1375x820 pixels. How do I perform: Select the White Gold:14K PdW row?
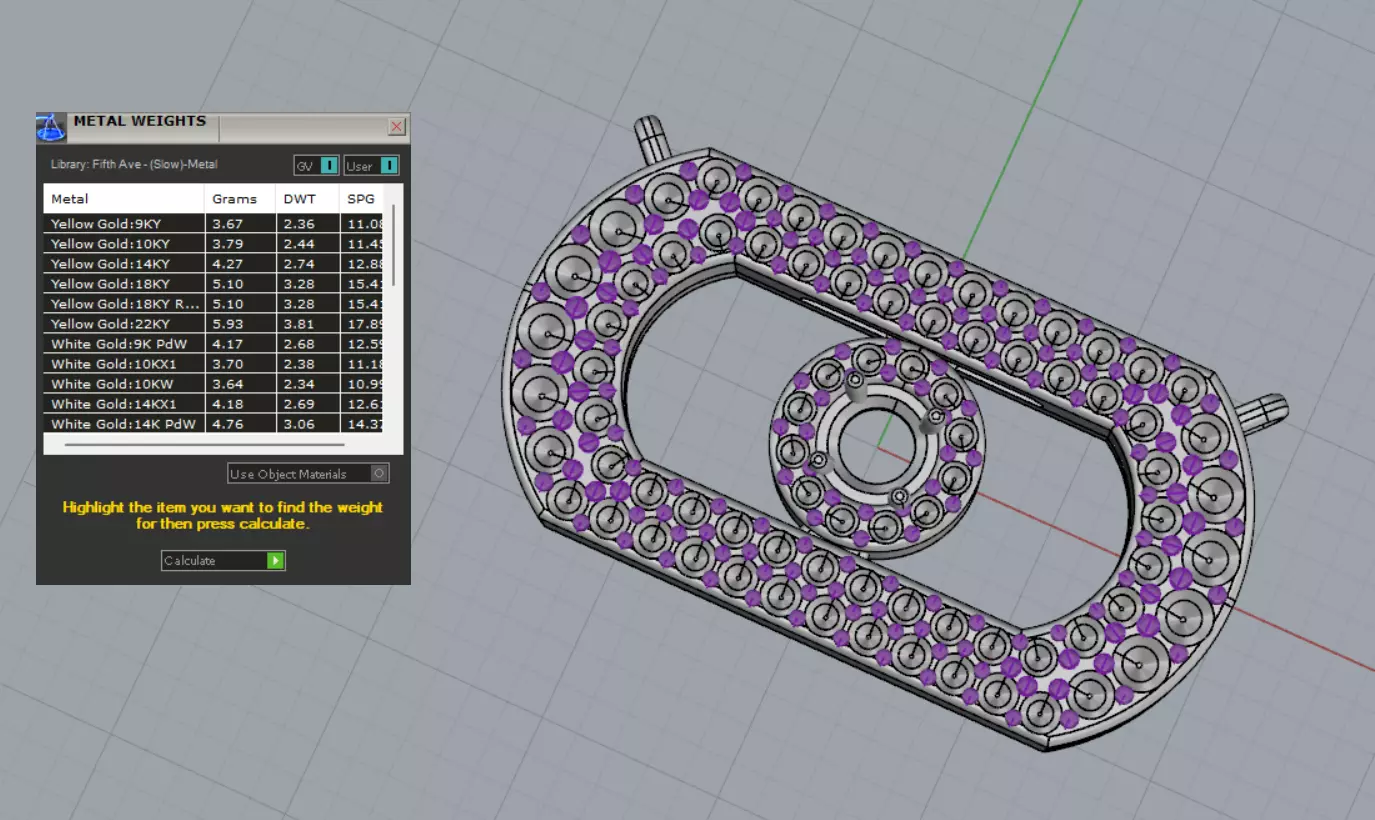pos(214,424)
